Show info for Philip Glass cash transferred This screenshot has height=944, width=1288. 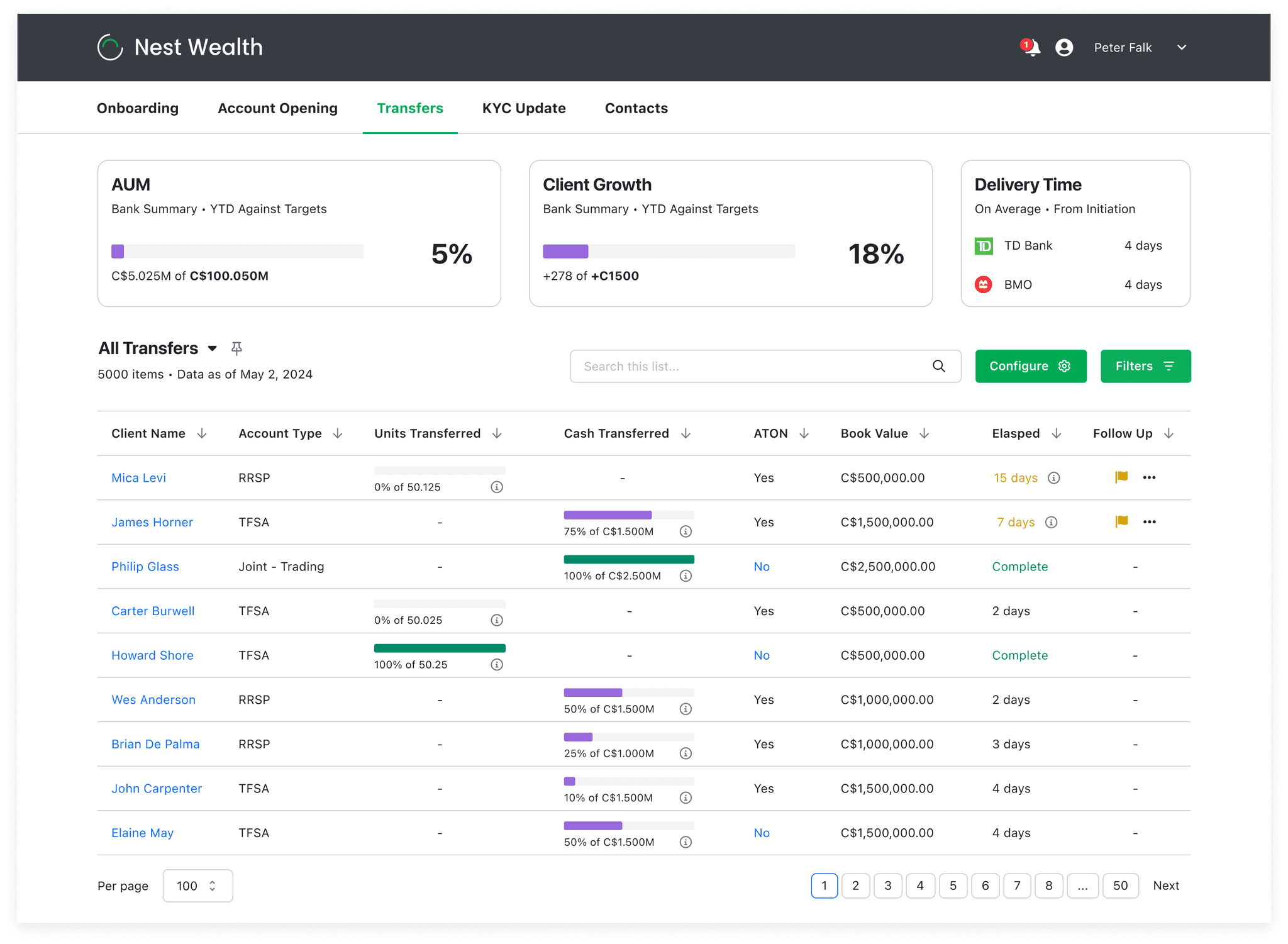686,576
